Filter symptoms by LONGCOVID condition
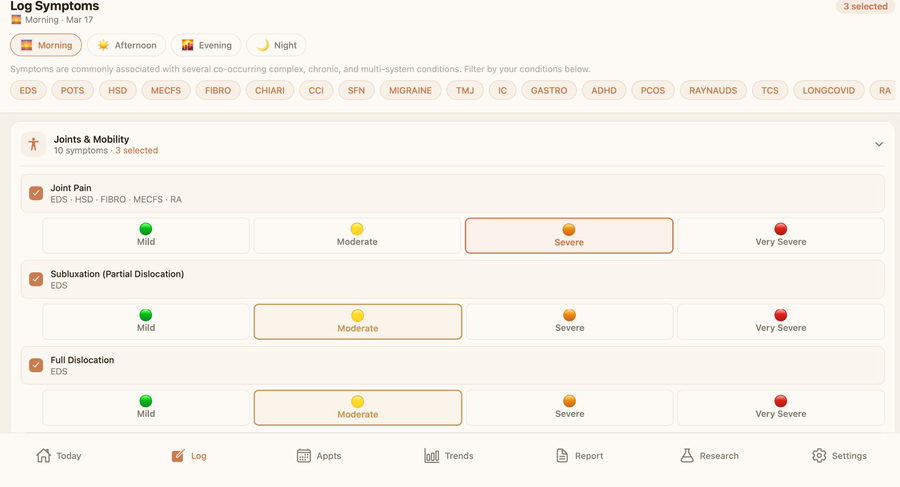This screenshot has height=487, width=900. pyautogui.click(x=829, y=90)
